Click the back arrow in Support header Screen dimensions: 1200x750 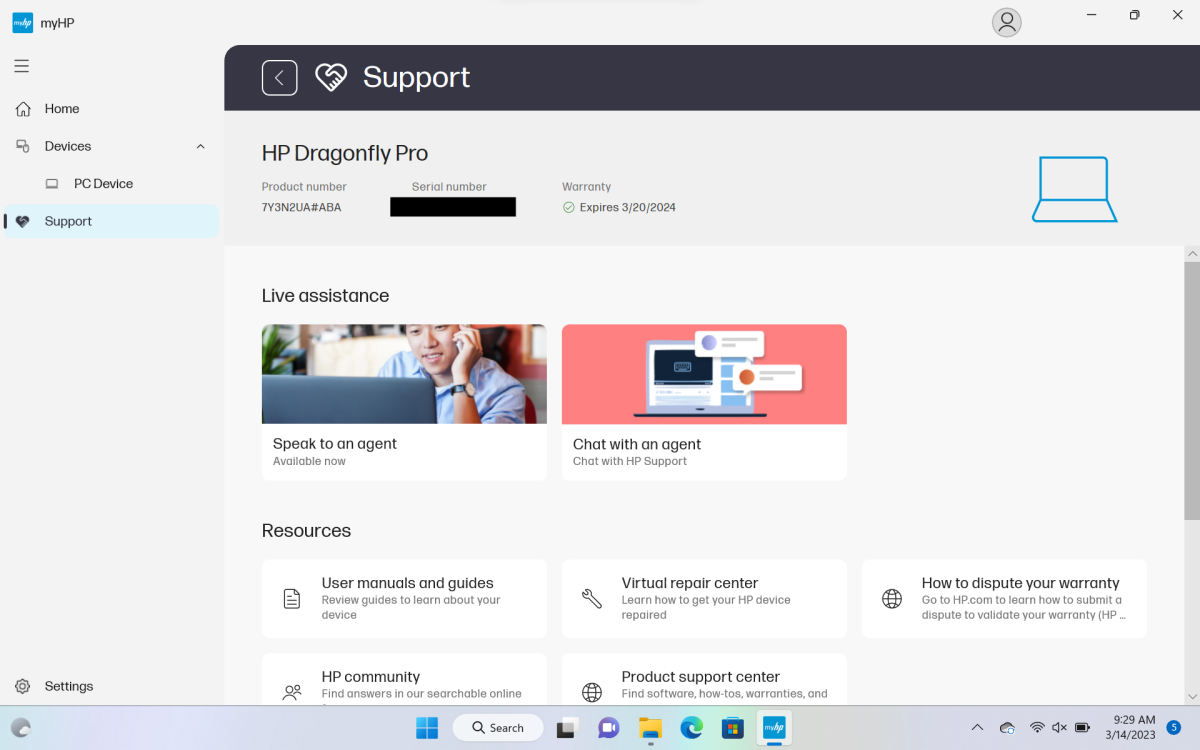[280, 77]
